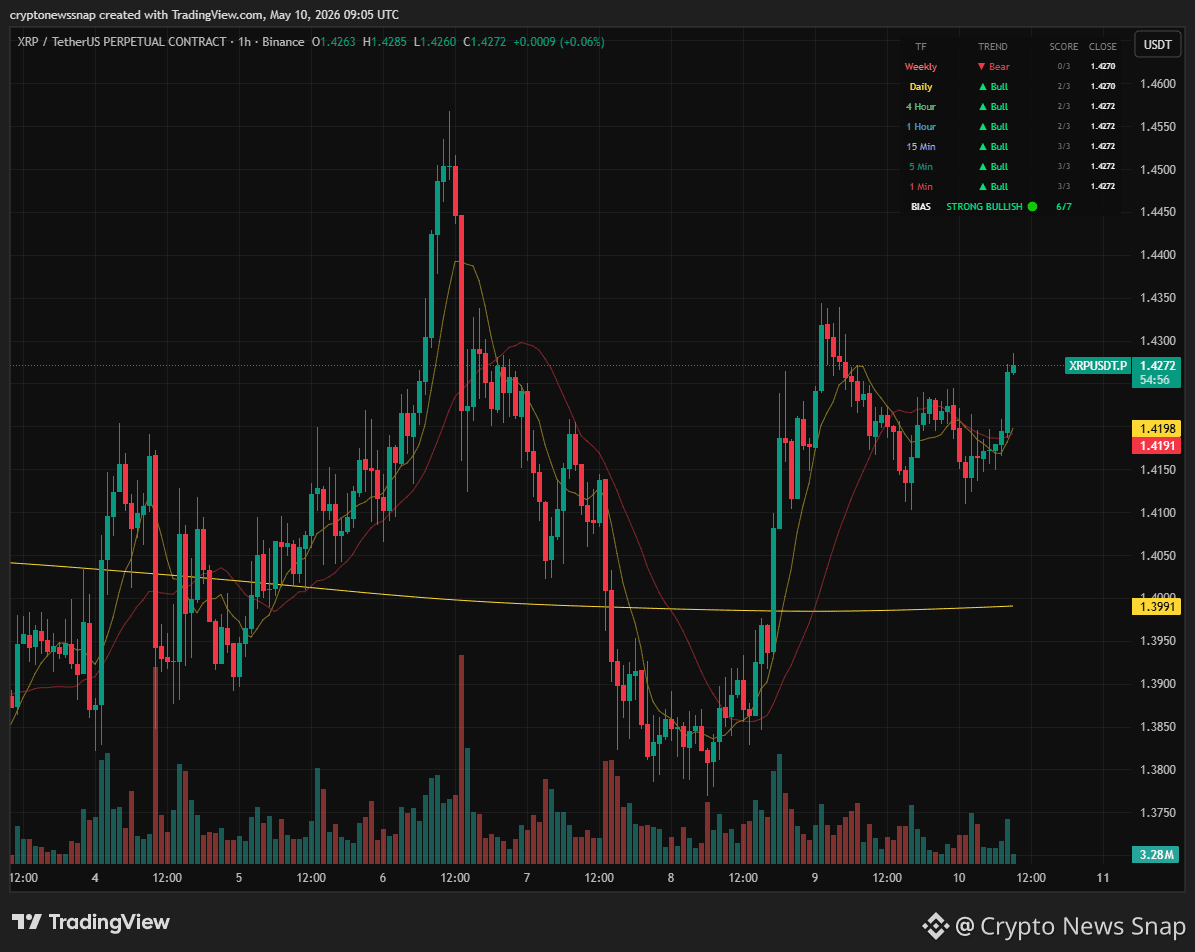Click the 1 Hour timeframe row label
The height and width of the screenshot is (952, 1195).
coord(921,127)
